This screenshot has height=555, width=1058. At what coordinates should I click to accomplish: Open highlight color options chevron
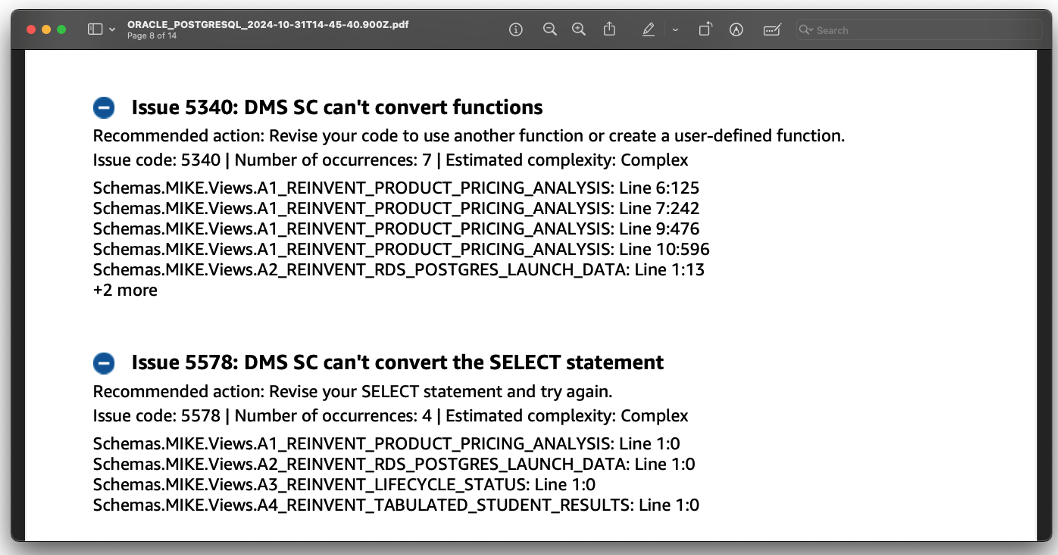pyautogui.click(x=675, y=30)
